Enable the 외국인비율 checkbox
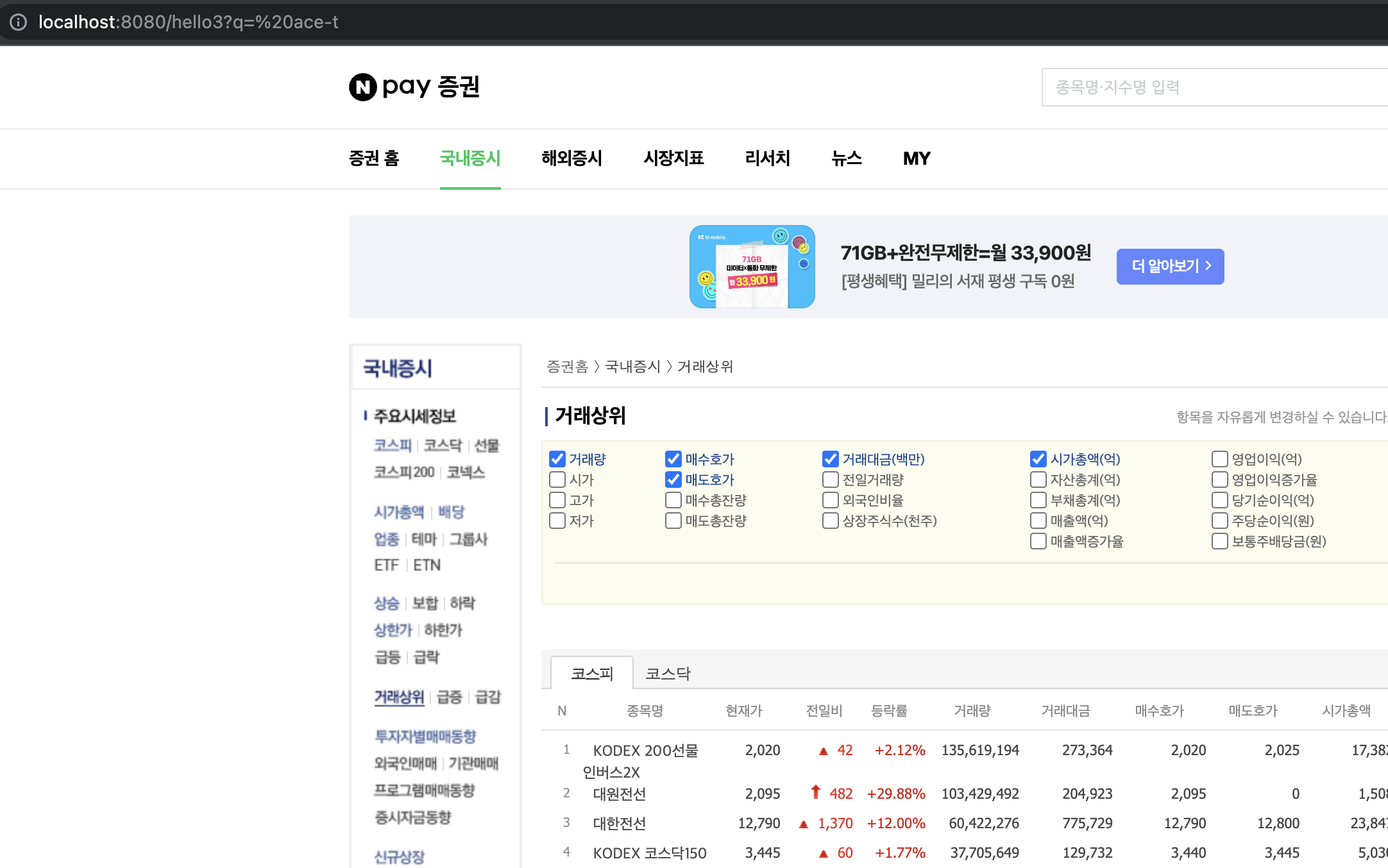 [831, 500]
